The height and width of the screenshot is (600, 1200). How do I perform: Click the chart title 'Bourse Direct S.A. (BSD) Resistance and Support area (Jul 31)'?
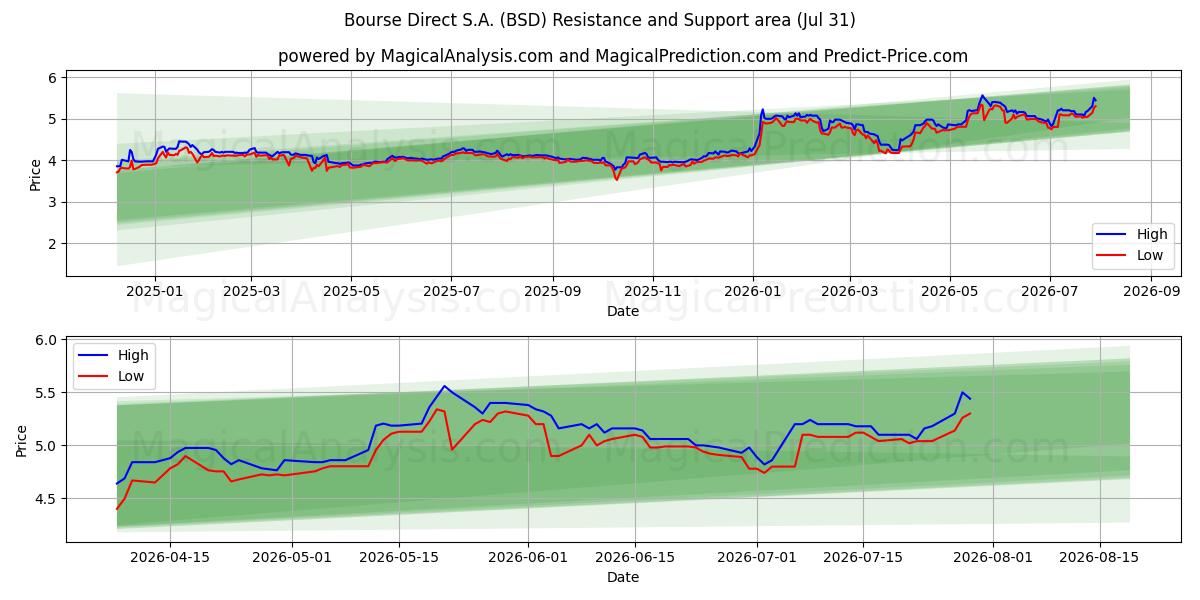click(600, 20)
